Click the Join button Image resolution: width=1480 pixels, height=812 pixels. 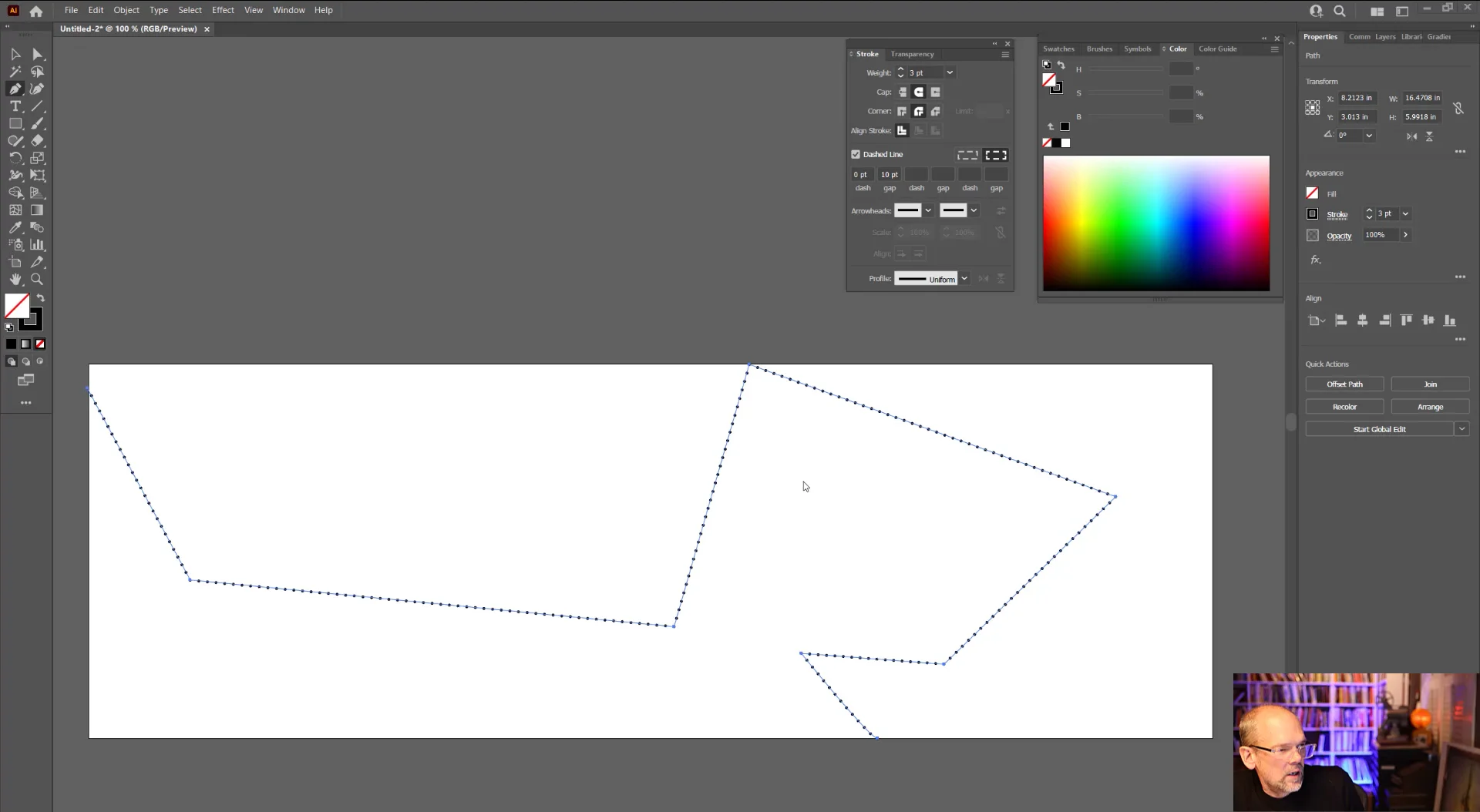[1430, 384]
